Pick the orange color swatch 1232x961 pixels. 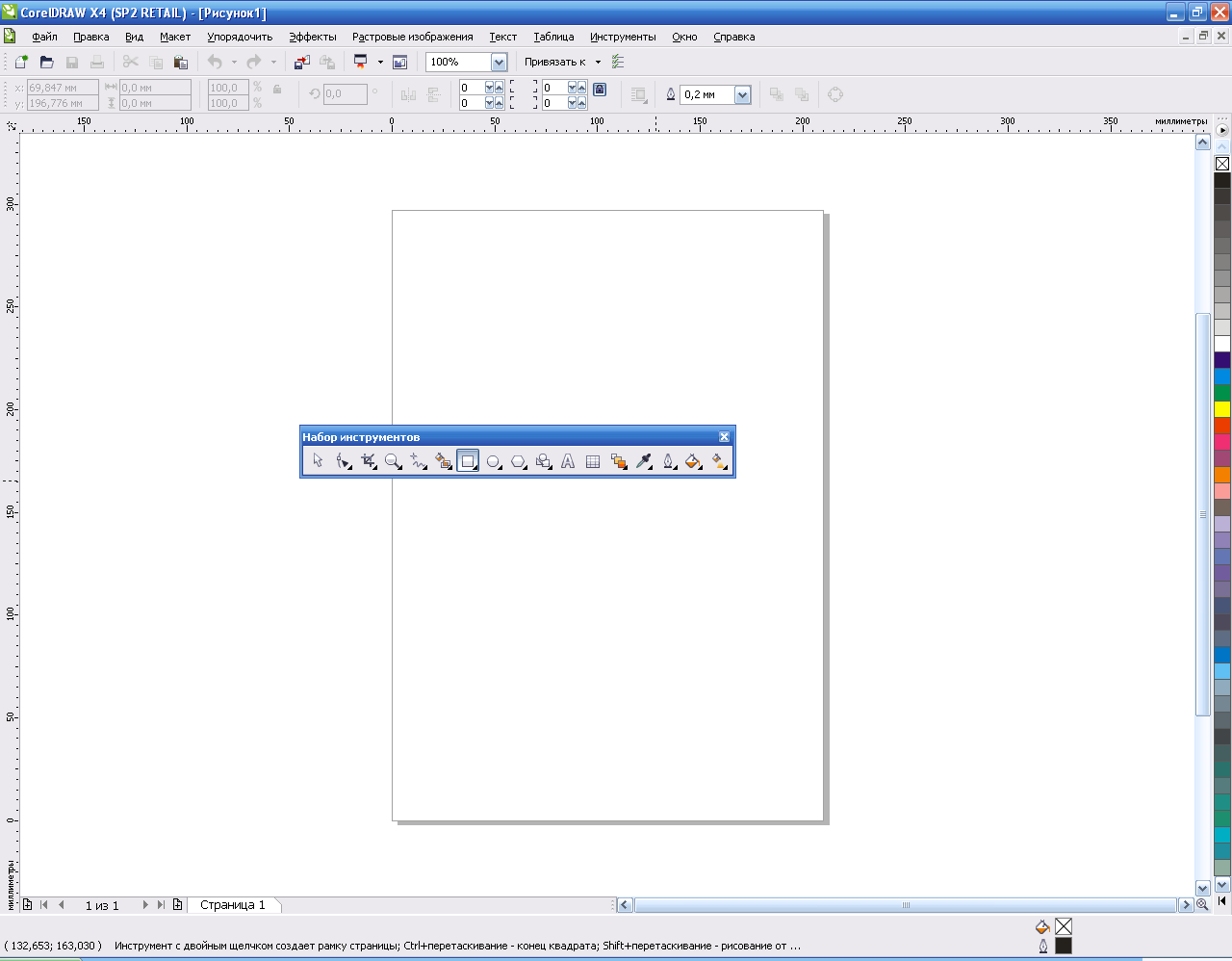pos(1222,475)
